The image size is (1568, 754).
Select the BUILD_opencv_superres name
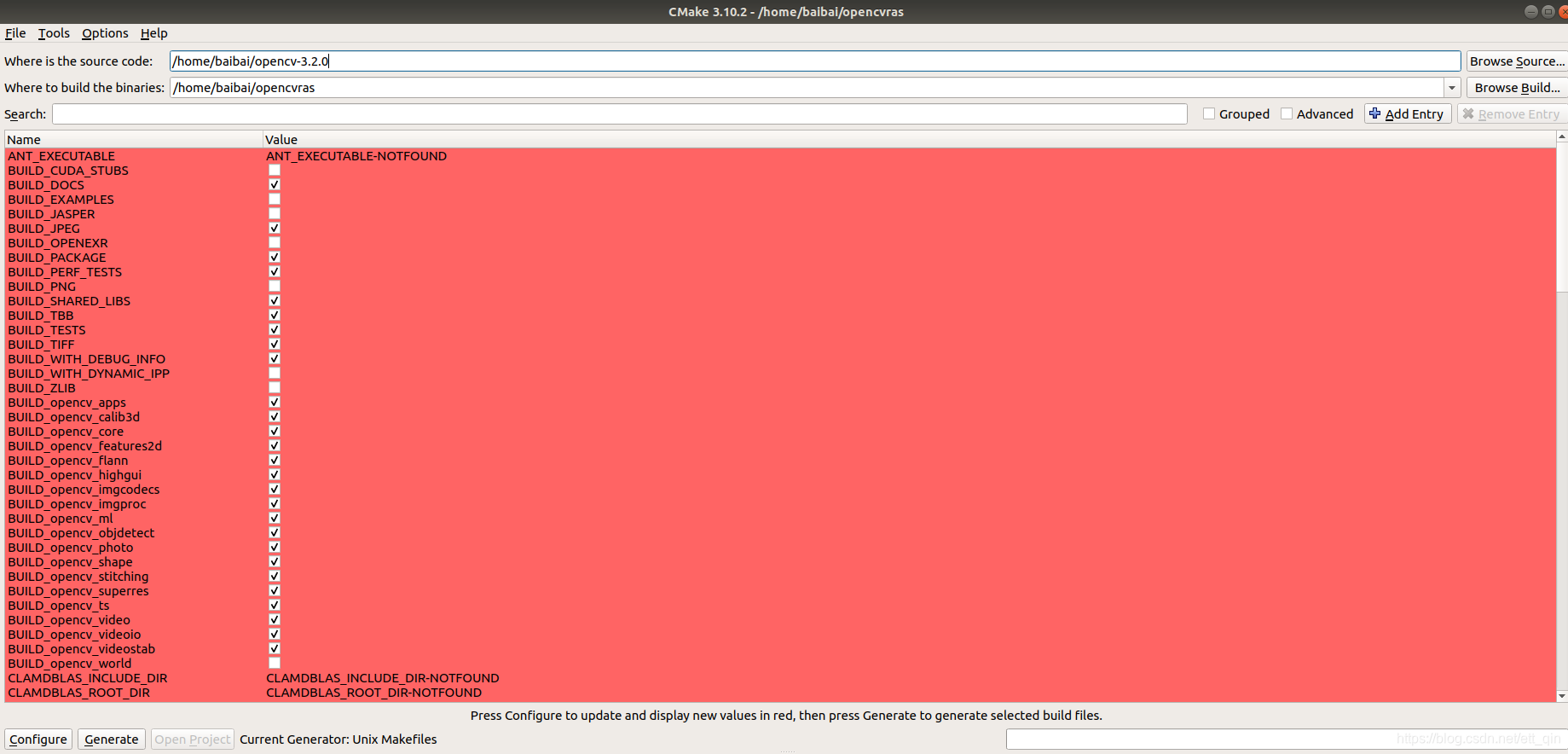[78, 591]
